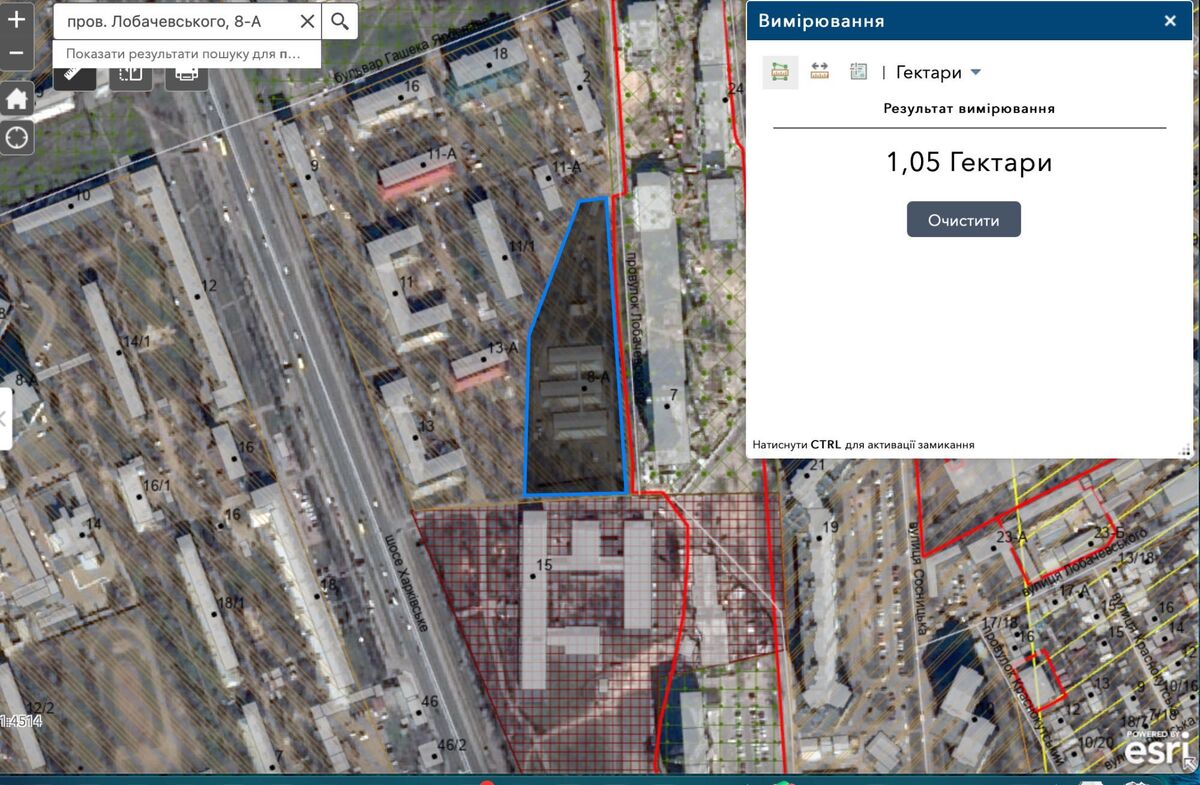Run search with magnifying glass button
Screen dimensions: 1200x785
[x=341, y=21]
